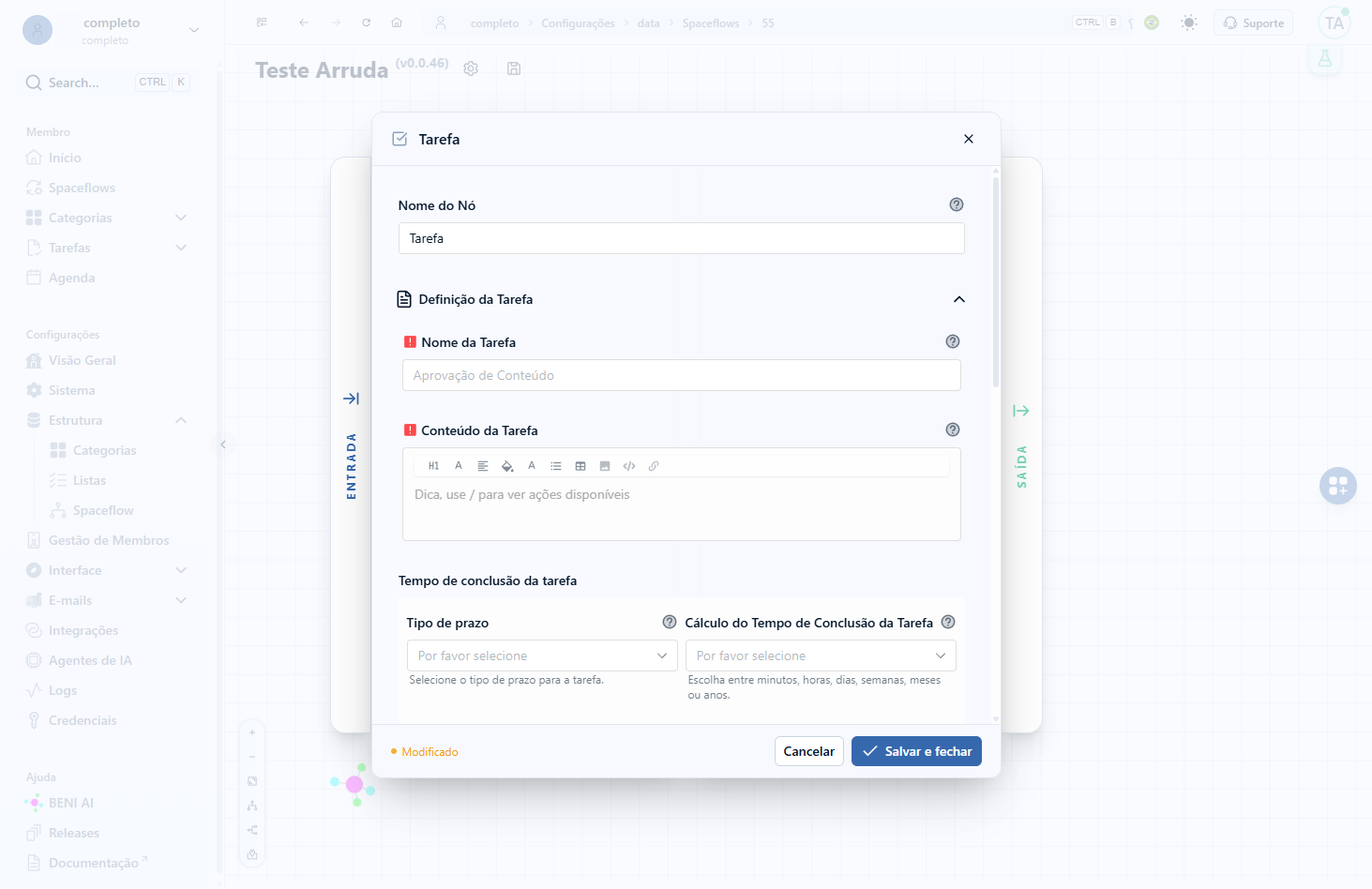Open the paint bucket background color tool
This screenshot has height=889, width=1372.
[x=507, y=466]
